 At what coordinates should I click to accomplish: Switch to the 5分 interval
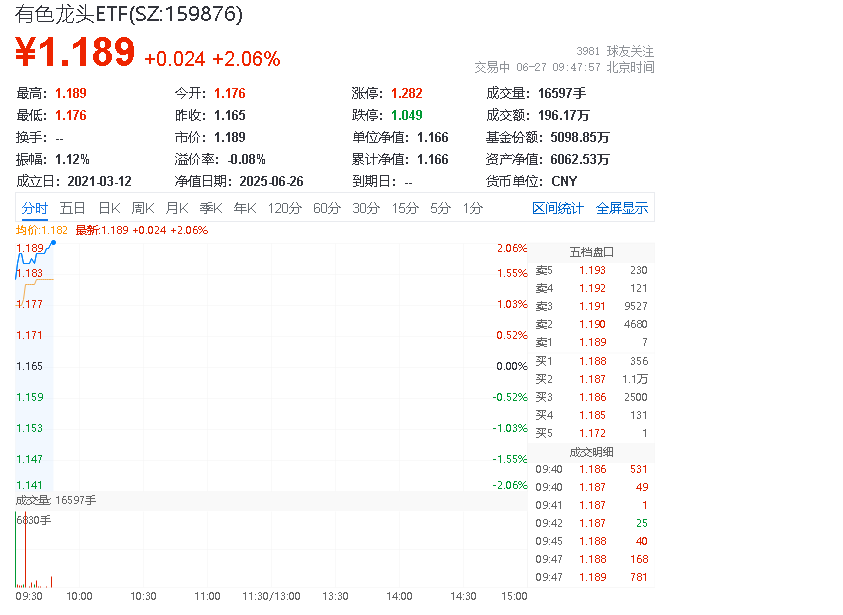point(441,208)
